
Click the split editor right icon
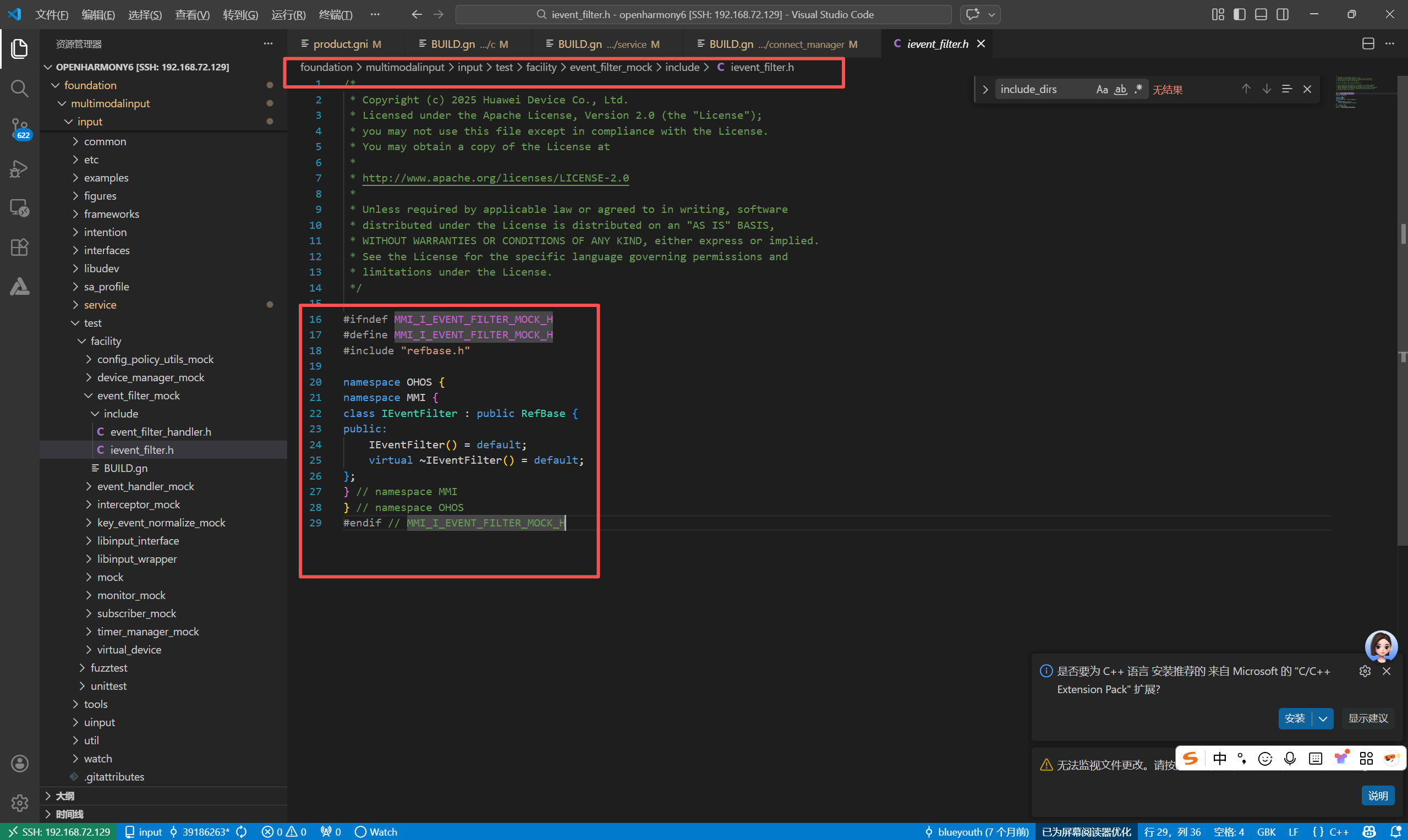click(x=1368, y=43)
